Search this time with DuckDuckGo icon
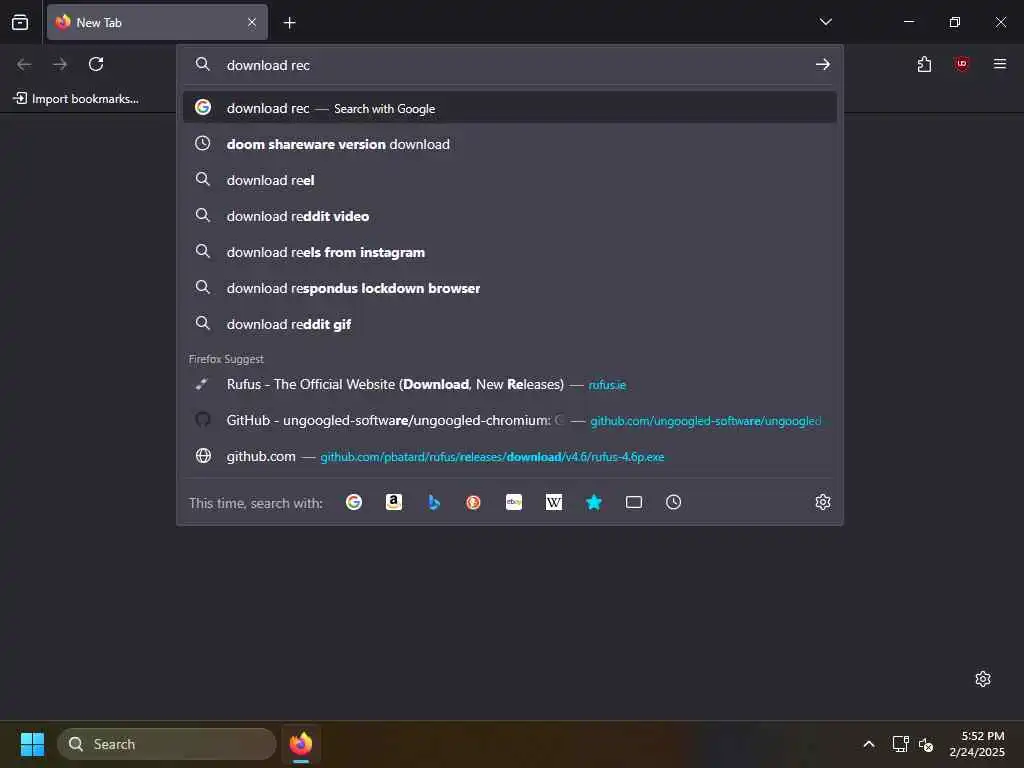 (x=473, y=502)
